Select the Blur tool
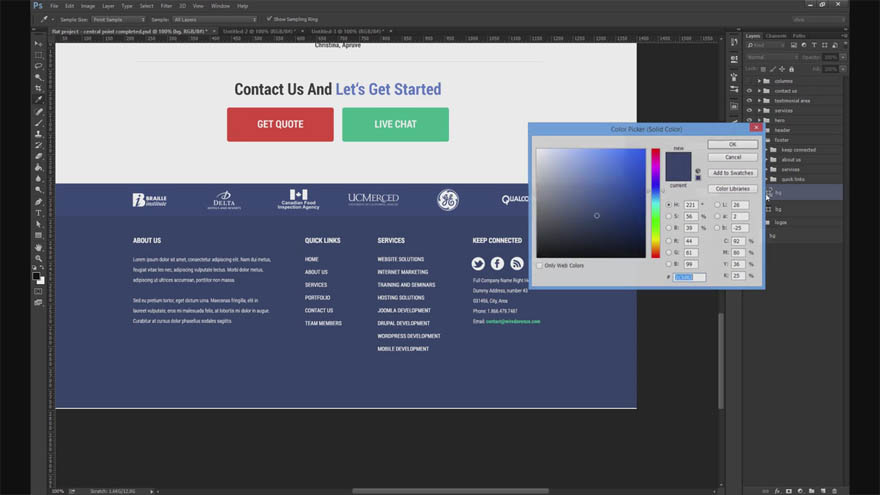 coord(38,179)
